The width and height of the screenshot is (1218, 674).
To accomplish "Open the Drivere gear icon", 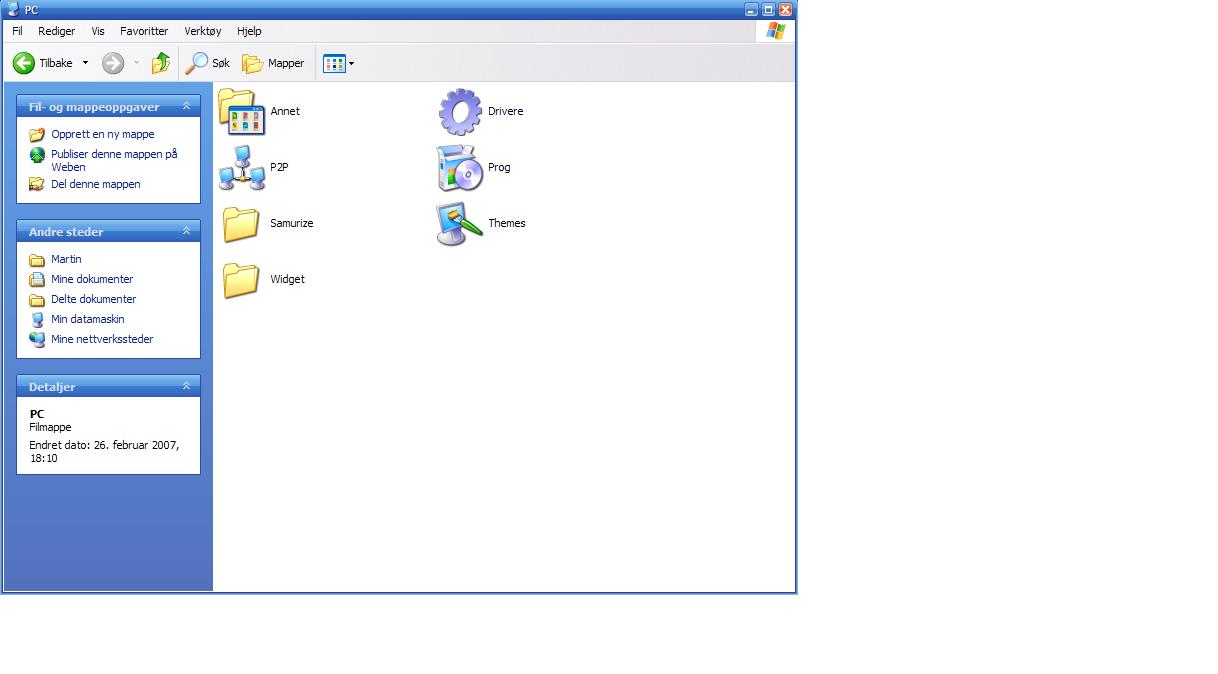I will [460, 111].
